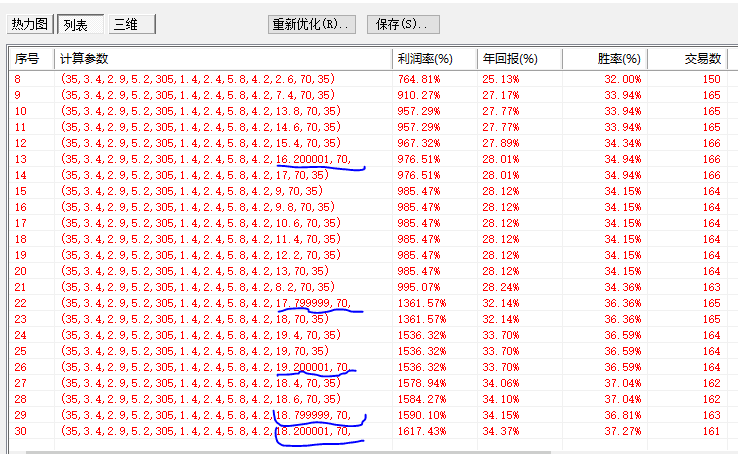Select row with 序号 9

point(373,95)
